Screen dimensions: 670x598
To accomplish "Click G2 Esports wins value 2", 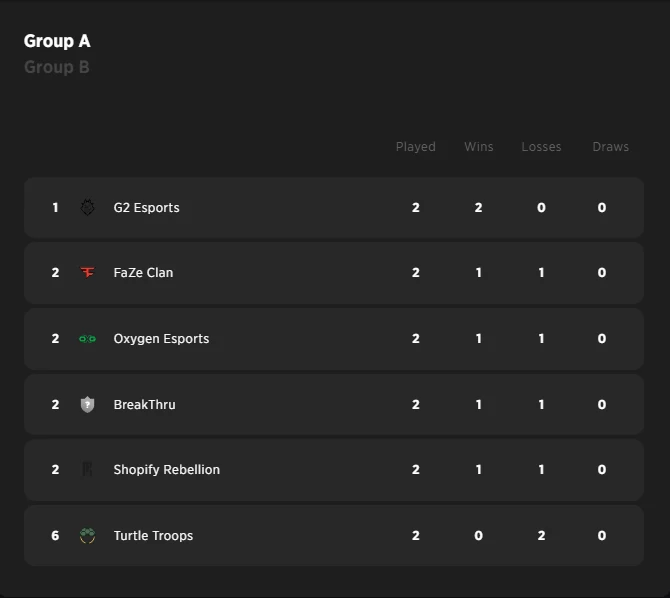I will [478, 208].
